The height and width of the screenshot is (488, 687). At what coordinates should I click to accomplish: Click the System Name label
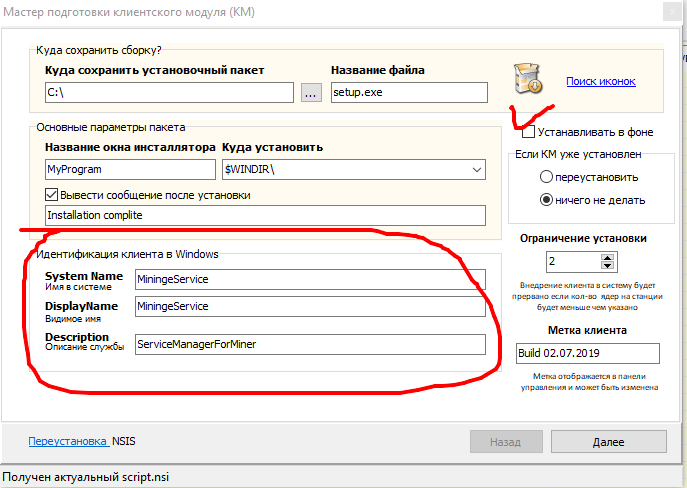pyautogui.click(x=84, y=276)
